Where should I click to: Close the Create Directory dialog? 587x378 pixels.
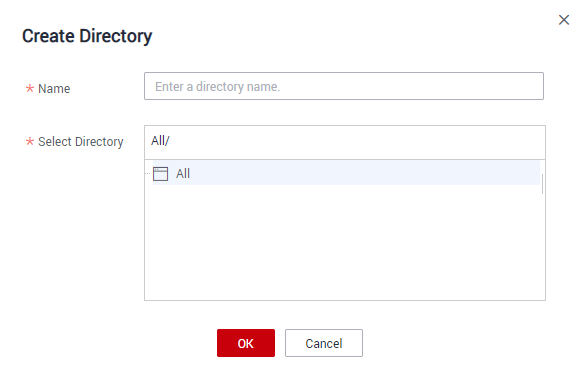click(564, 20)
